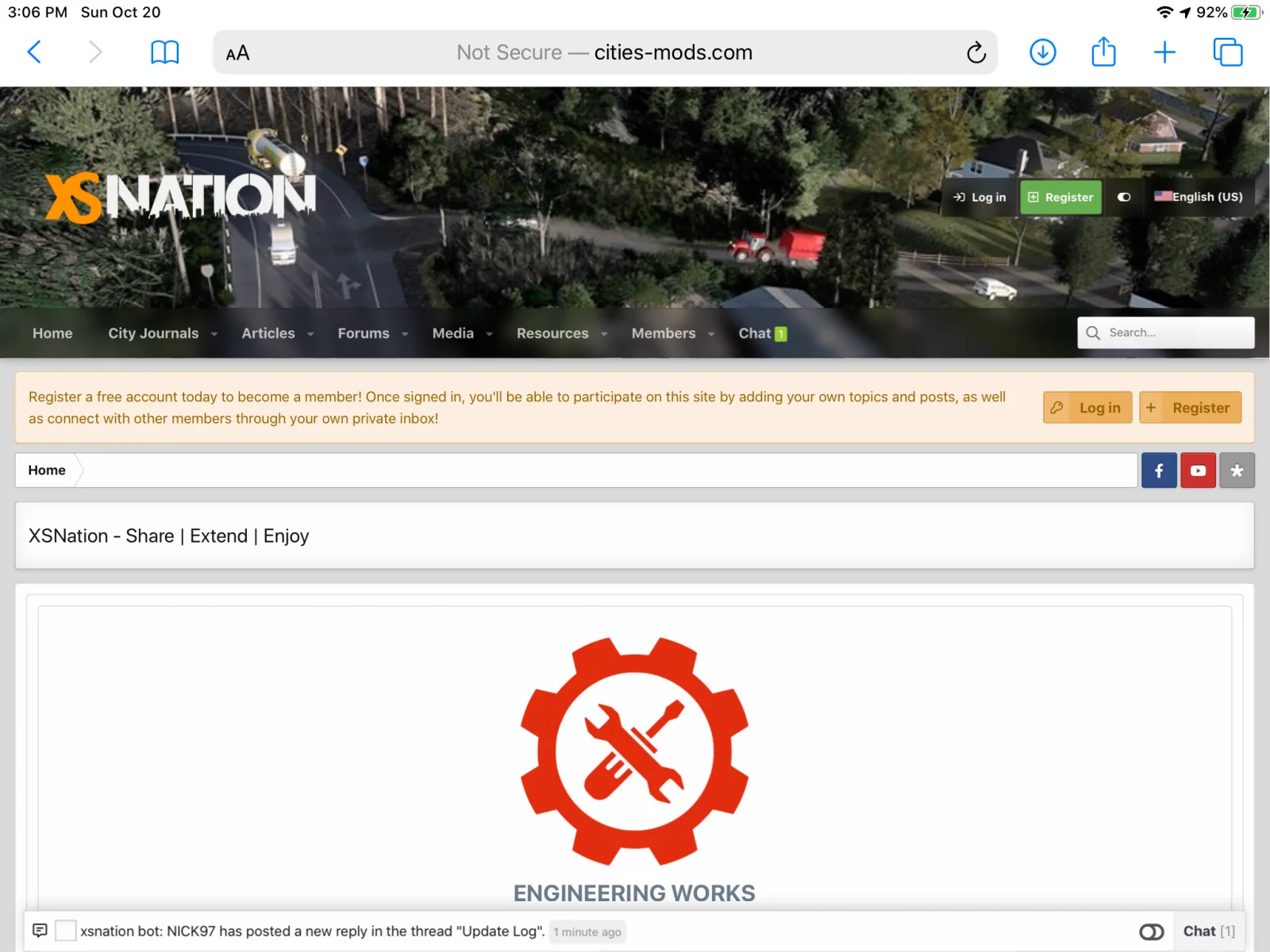Viewport: 1270px width, 952px height.
Task: Click the search magnifier icon
Action: pos(1093,332)
